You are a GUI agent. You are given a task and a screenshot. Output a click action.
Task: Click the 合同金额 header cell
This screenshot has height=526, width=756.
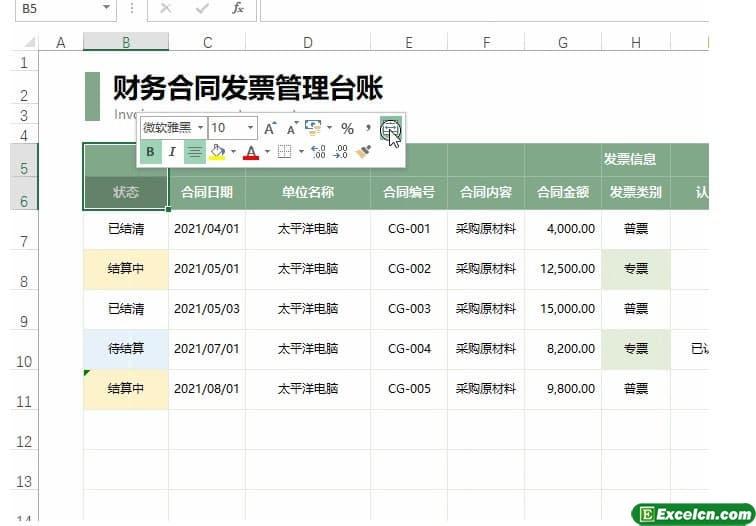pyautogui.click(x=563, y=192)
